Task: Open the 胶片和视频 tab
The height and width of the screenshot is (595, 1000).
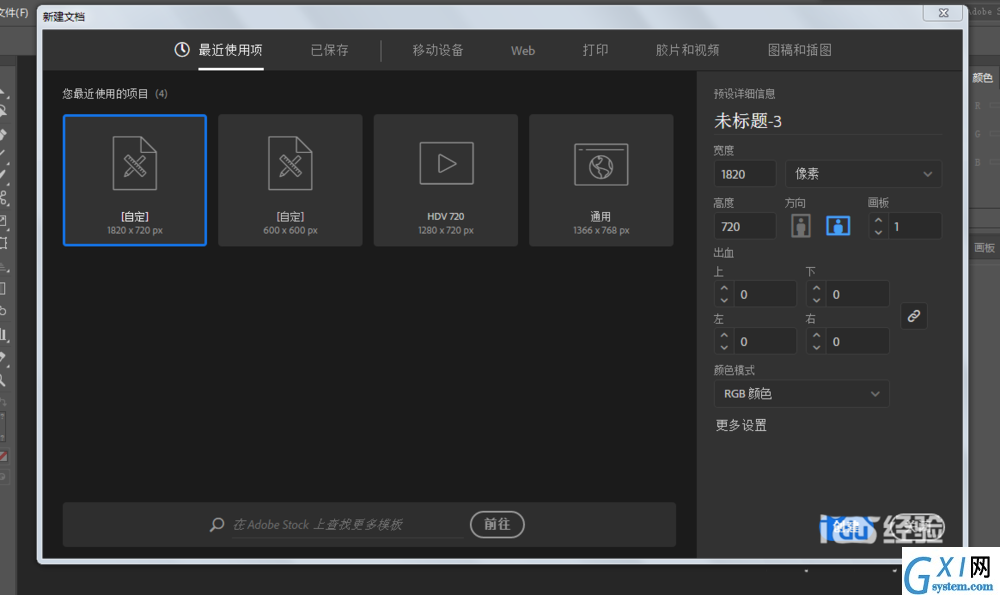Action: tap(687, 50)
